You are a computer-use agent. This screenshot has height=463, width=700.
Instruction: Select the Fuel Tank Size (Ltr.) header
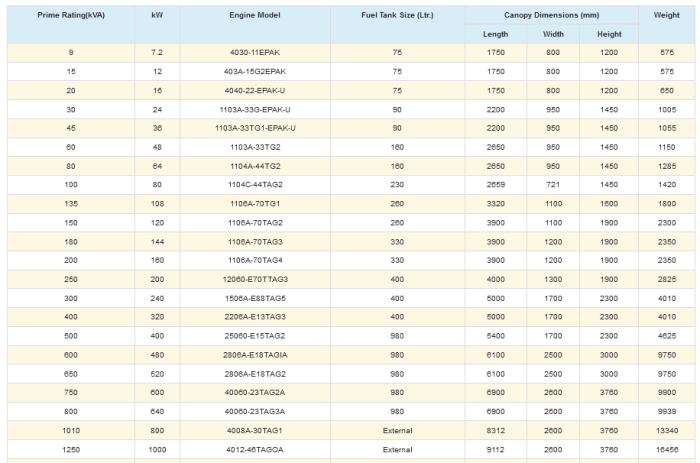point(397,16)
